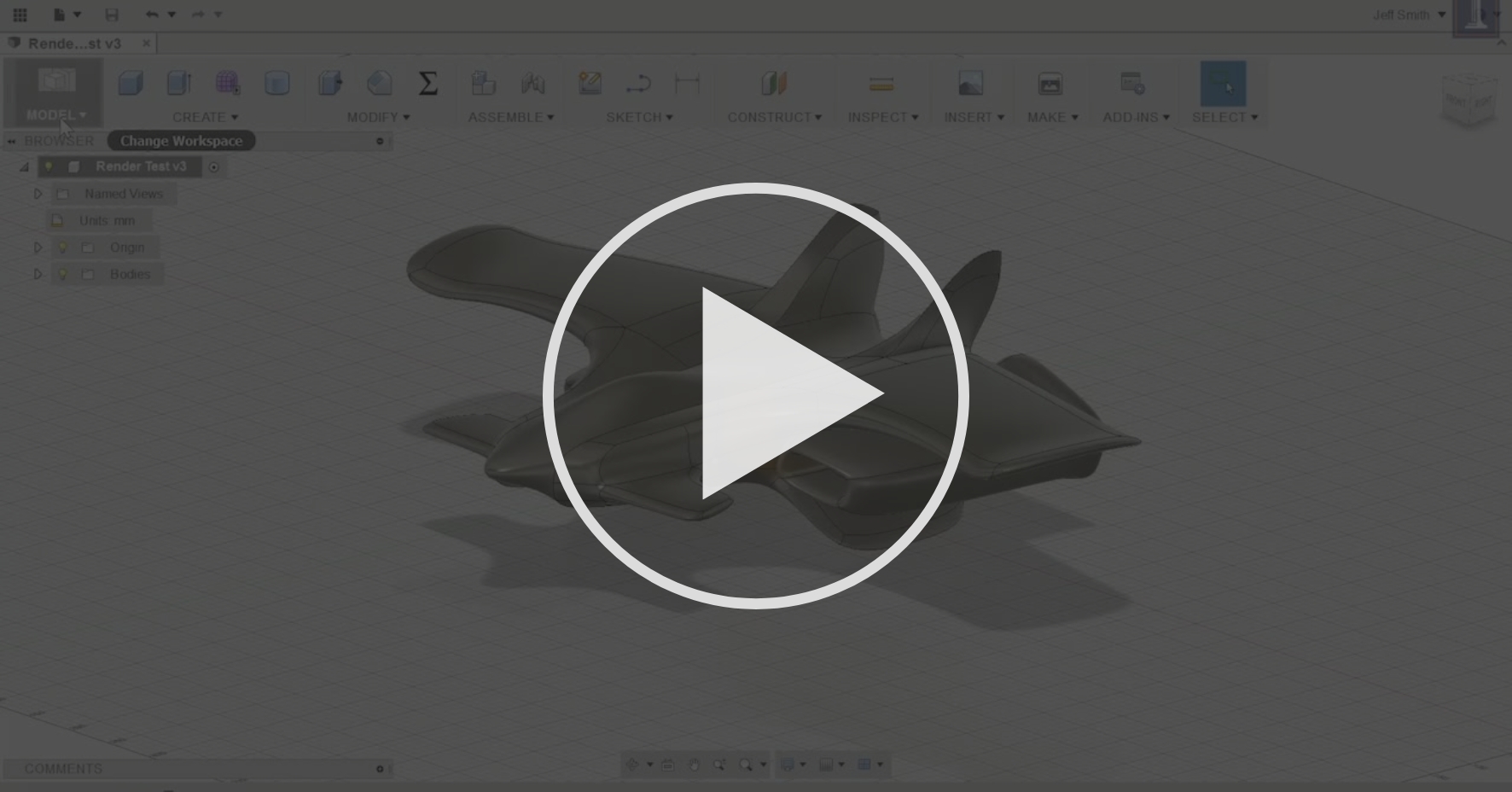Open the INSPECT menu
1512x792 pixels.
883,117
